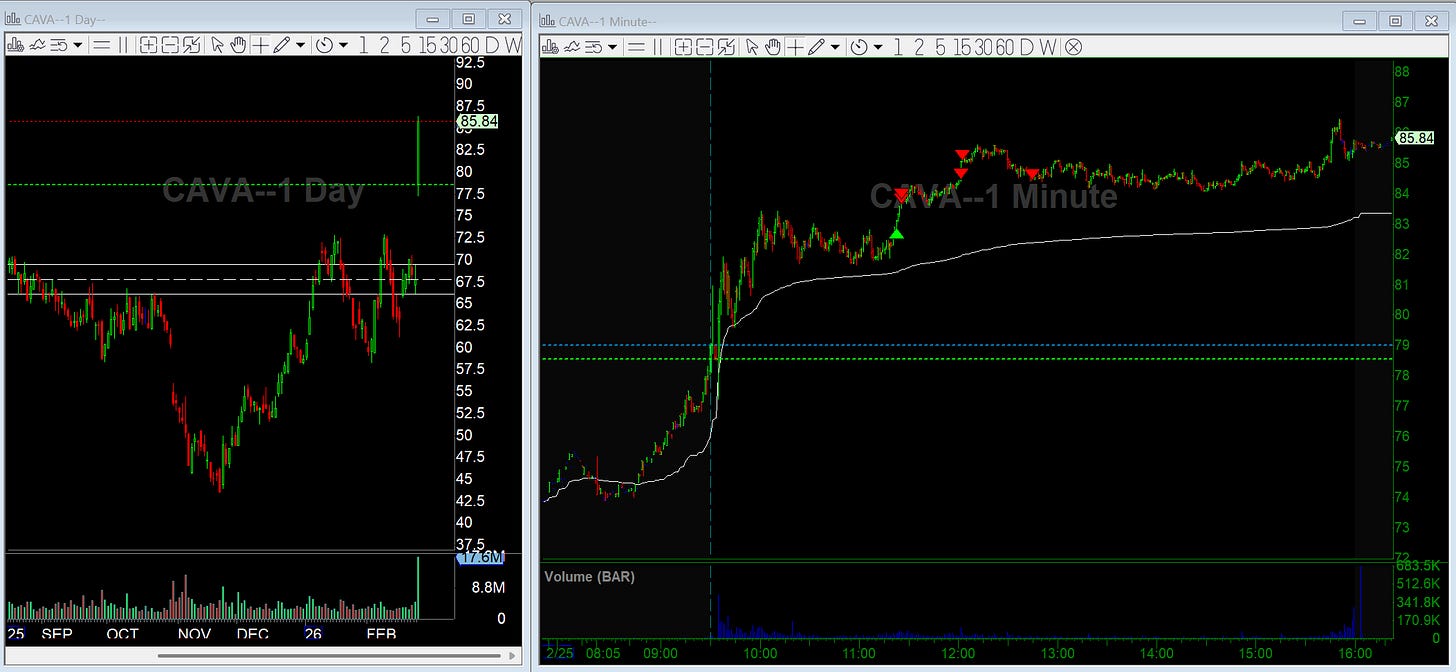Screen dimensions: 1456x672
Task: Toggle the crosshair tool in 1 Day window
Action: click(260, 45)
